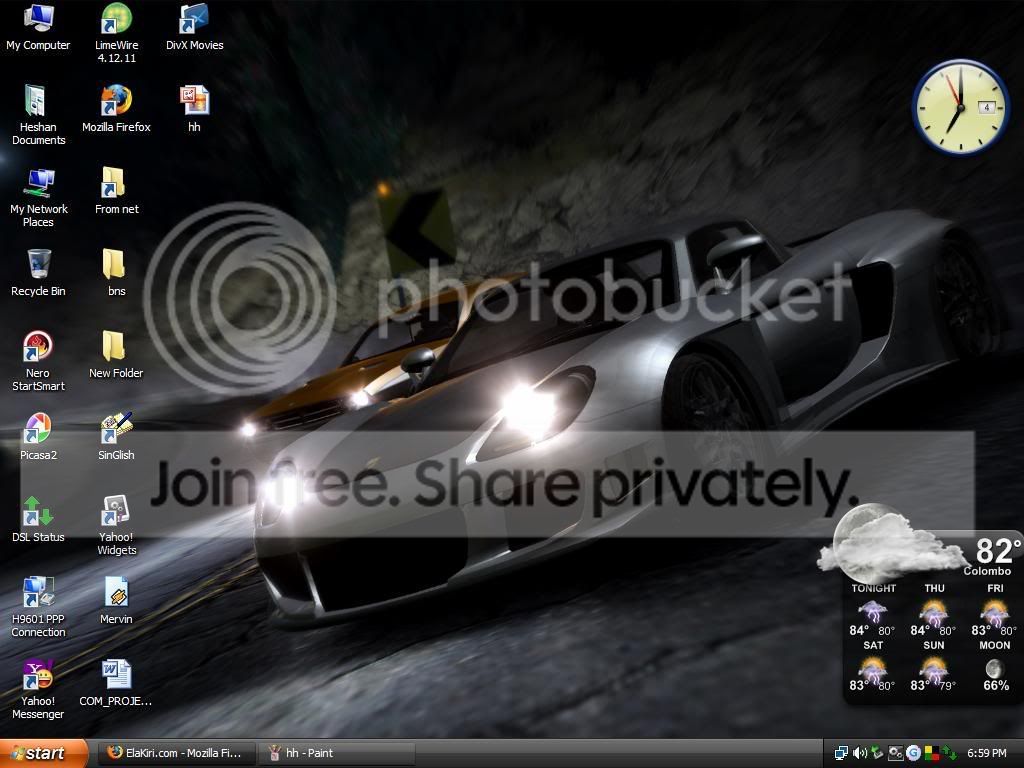Select the From net folder shortcut
This screenshot has width=1024, height=768.
[116, 191]
